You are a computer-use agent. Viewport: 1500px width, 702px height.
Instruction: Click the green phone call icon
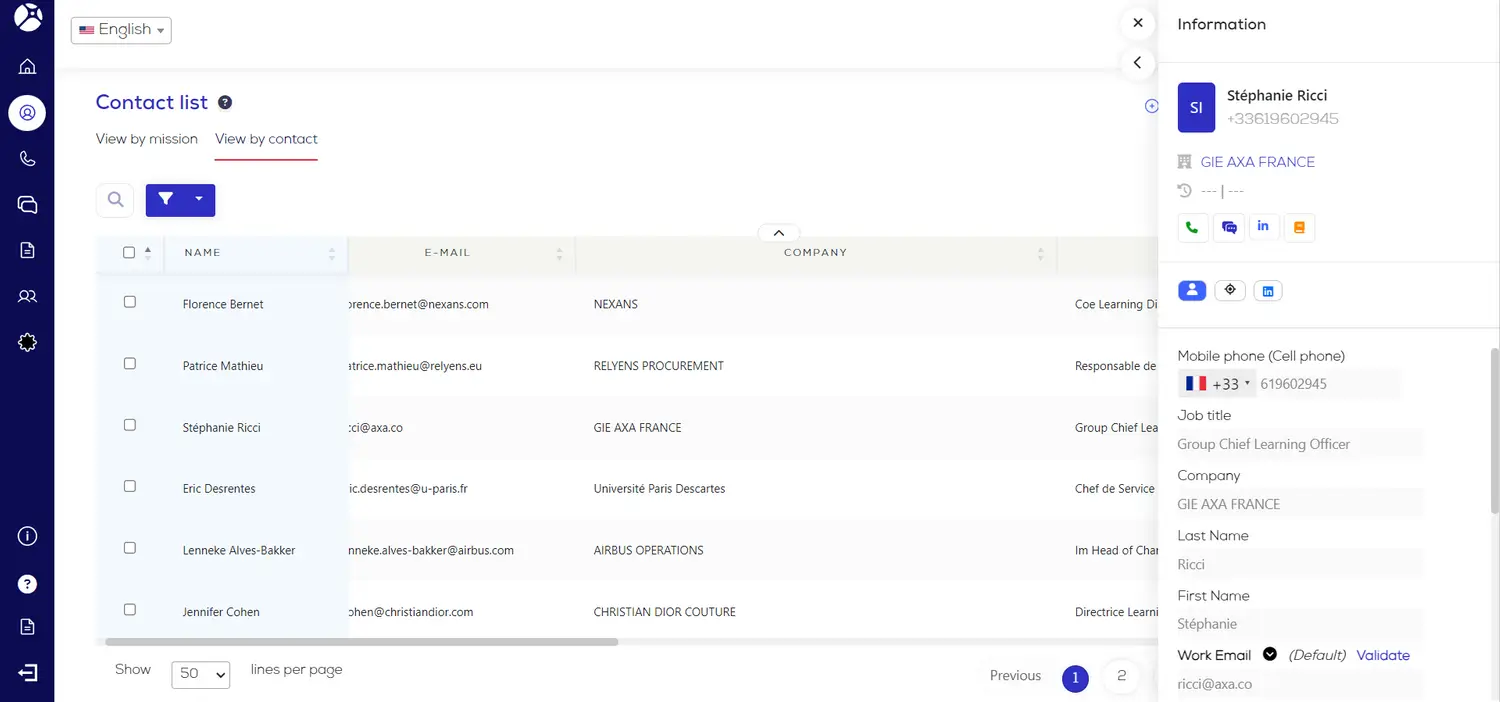pyautogui.click(x=1192, y=227)
